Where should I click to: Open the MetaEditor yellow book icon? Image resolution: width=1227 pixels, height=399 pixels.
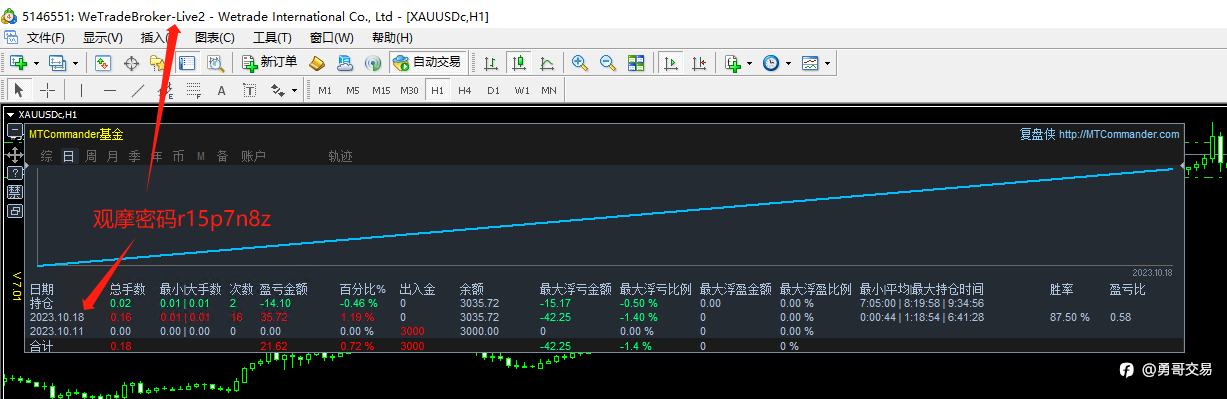pyautogui.click(x=317, y=62)
